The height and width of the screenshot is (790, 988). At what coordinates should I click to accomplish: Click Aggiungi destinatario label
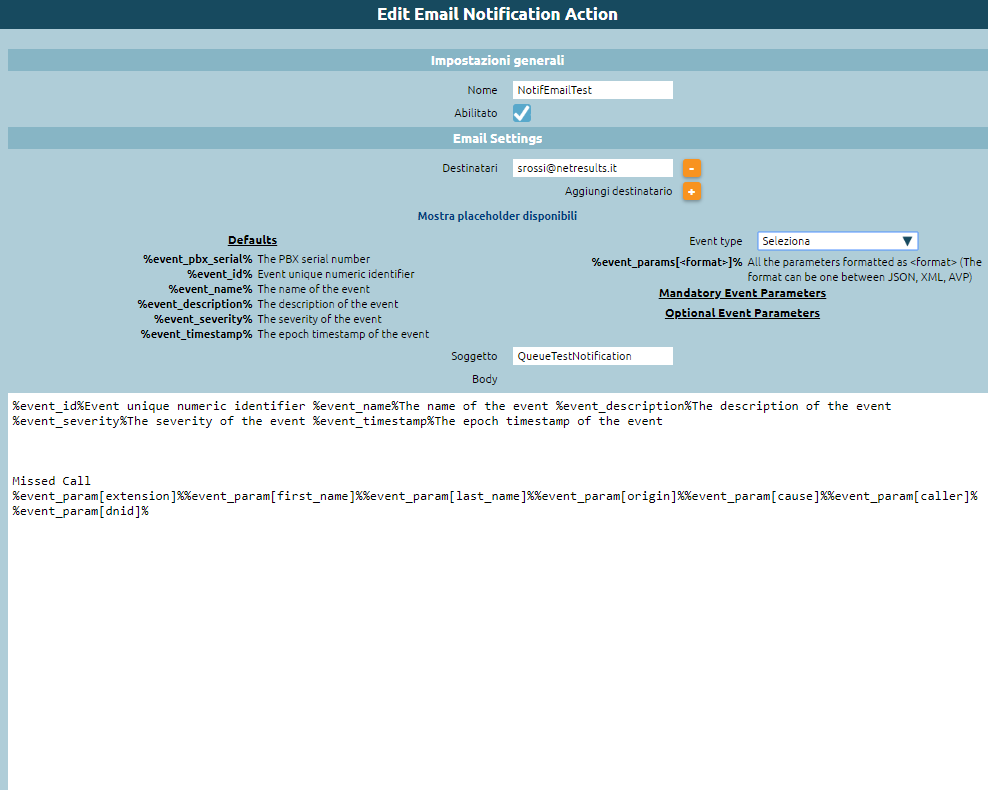[x=618, y=192]
